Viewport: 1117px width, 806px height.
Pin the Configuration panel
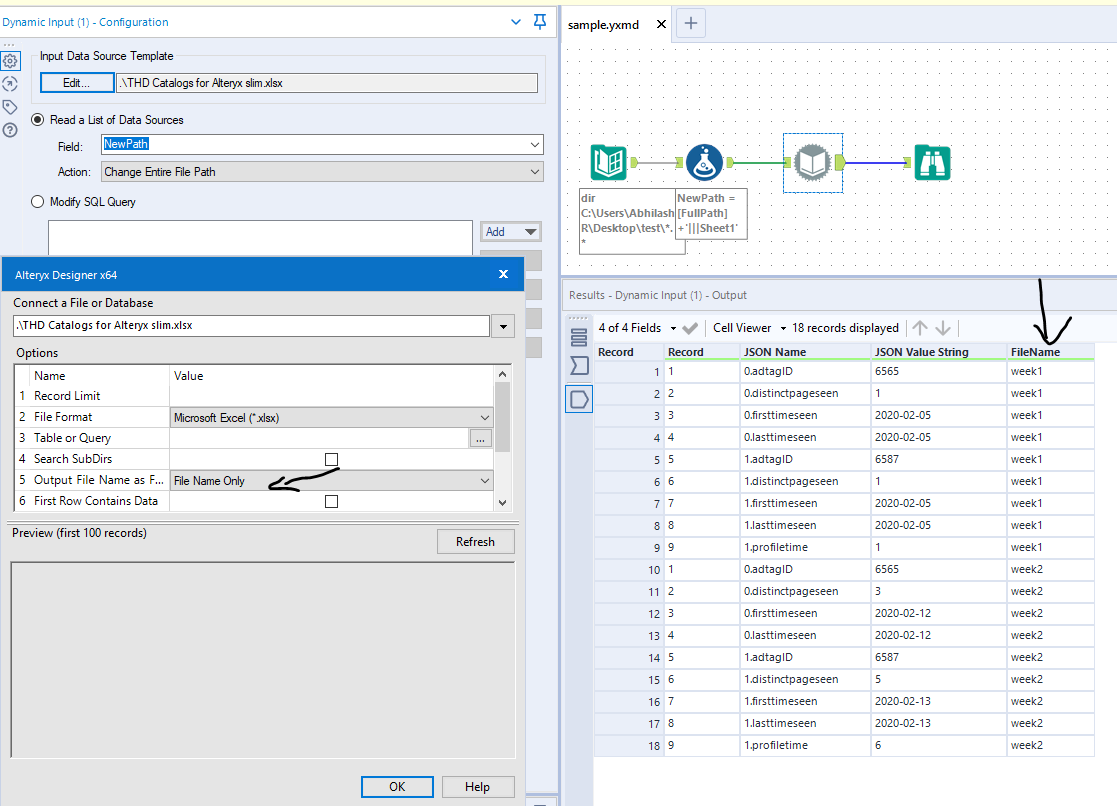[540, 21]
